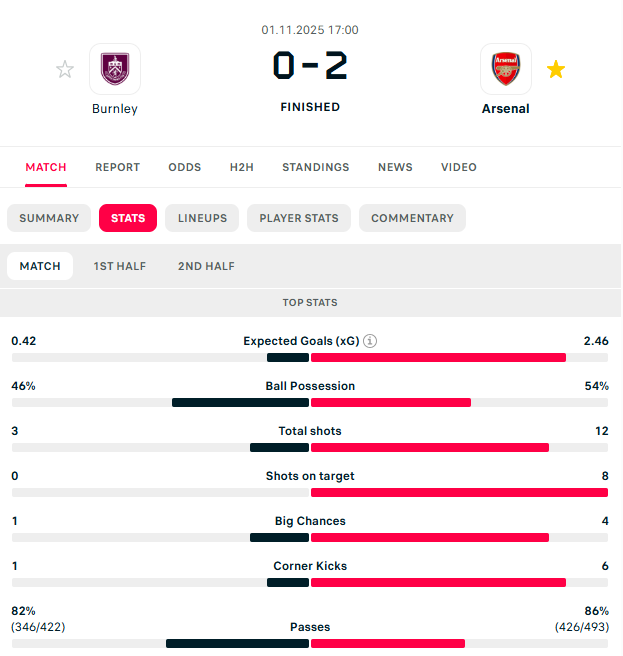Open the REPORT tab
Screen dimensions: 623x656
pos(118,167)
